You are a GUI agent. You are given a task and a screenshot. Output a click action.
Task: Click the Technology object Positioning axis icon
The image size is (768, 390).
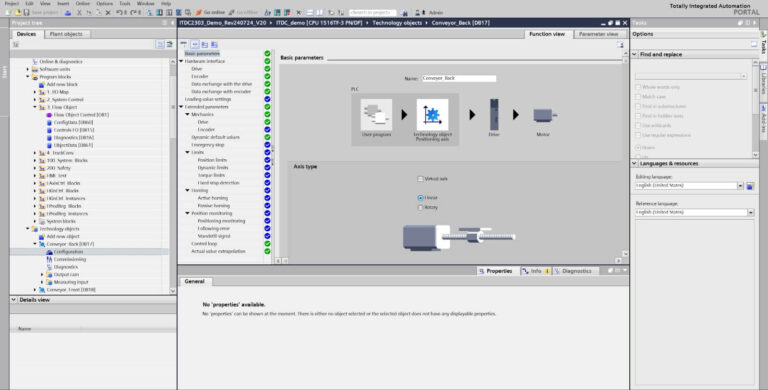pyautogui.click(x=432, y=114)
